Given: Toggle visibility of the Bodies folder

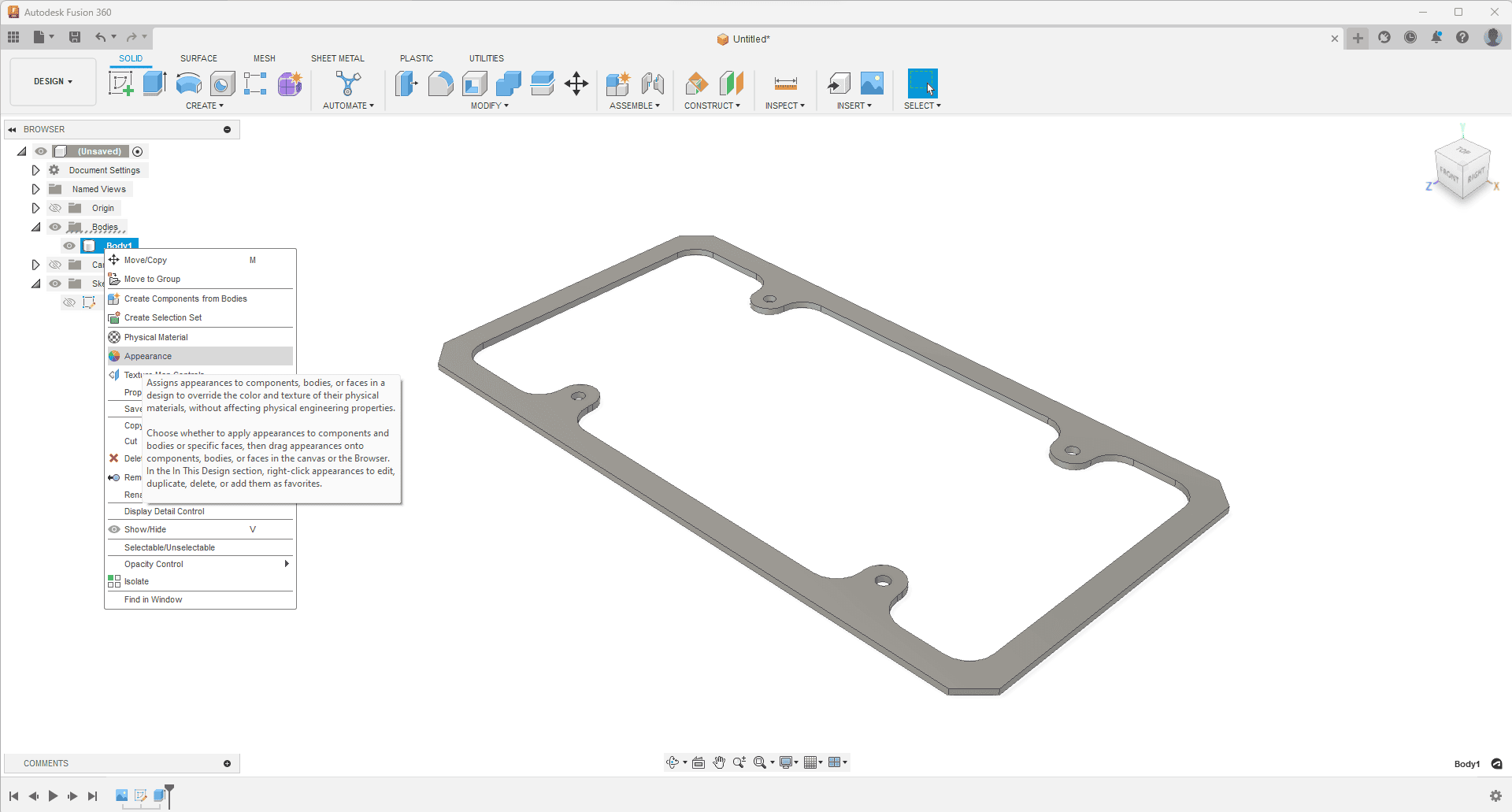Looking at the screenshot, I should click(55, 227).
